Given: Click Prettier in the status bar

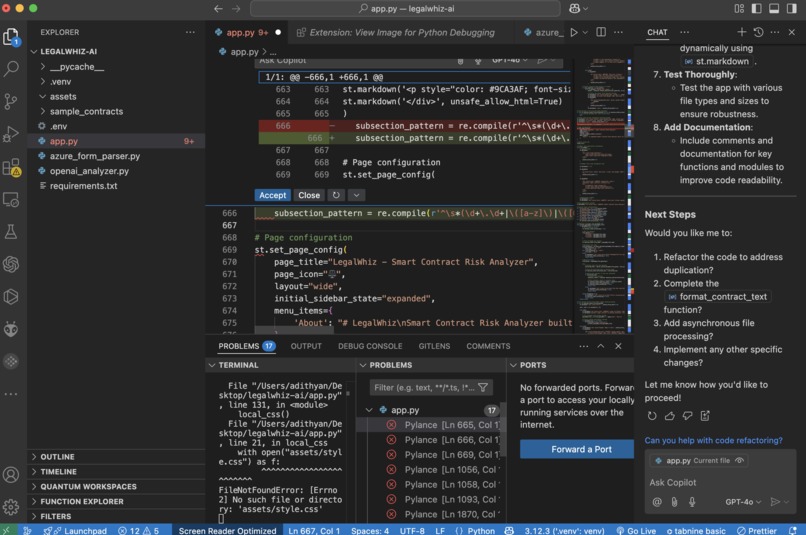Looking at the screenshot, I should pyautogui.click(x=757, y=530).
